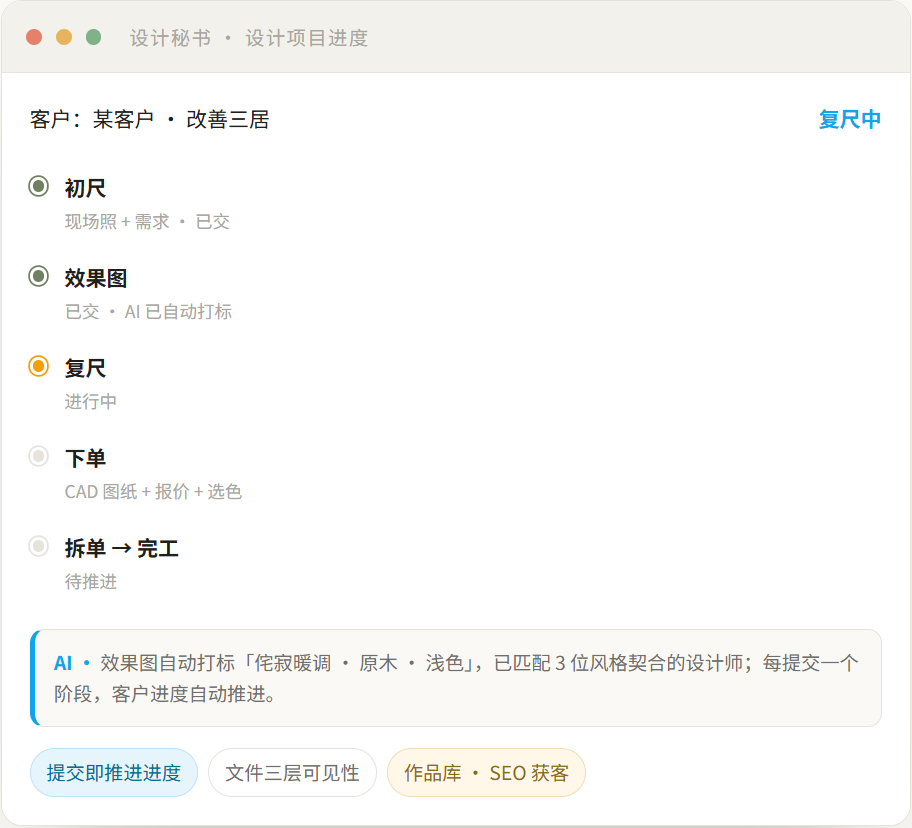Viewport: 912px width, 828px height.
Task: Click the window title 设计秘书 · 设计项目进度
Action: click(249, 38)
